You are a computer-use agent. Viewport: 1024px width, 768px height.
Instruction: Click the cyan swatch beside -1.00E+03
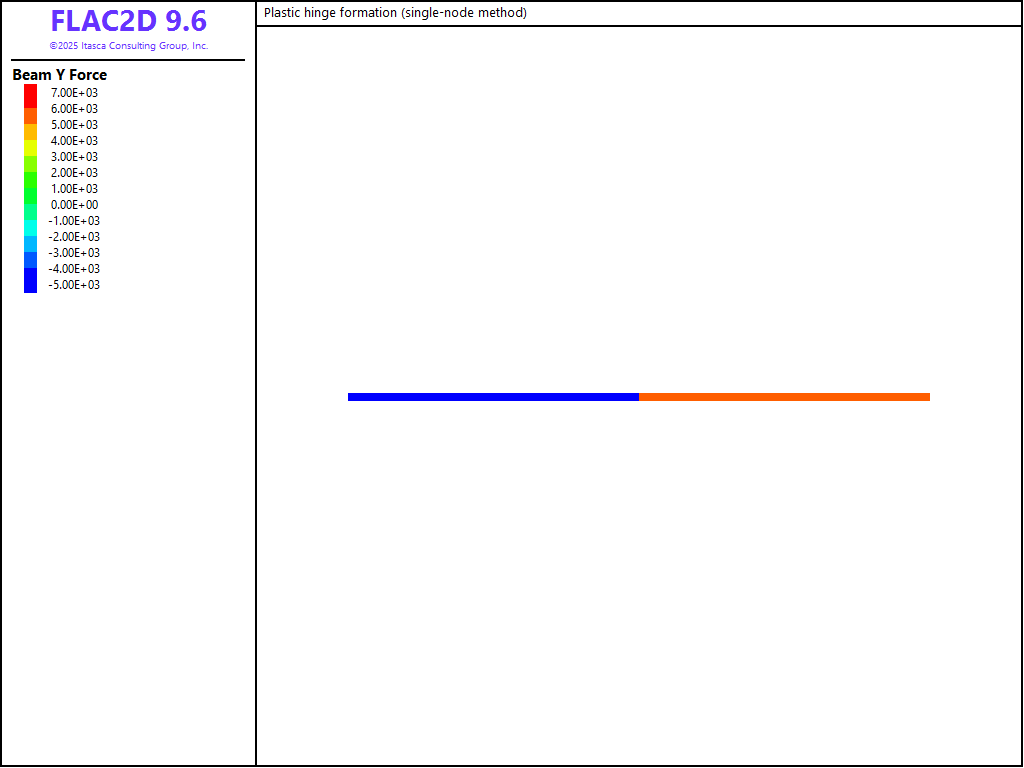(31, 221)
